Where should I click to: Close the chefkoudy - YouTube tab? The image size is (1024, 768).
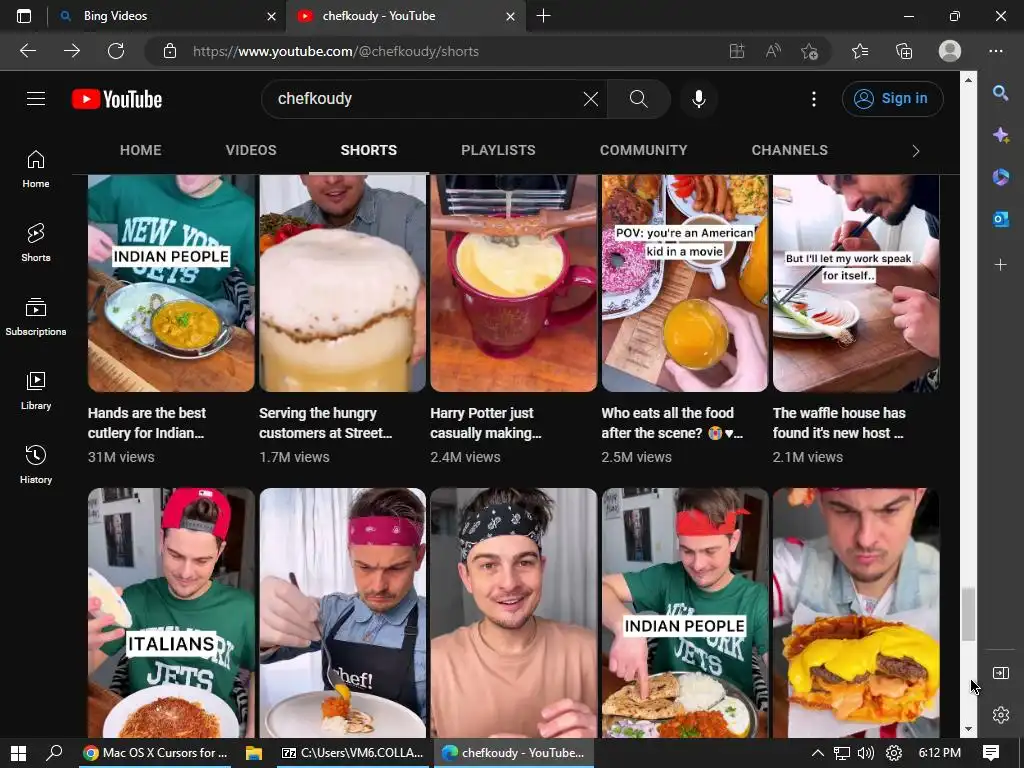(511, 16)
